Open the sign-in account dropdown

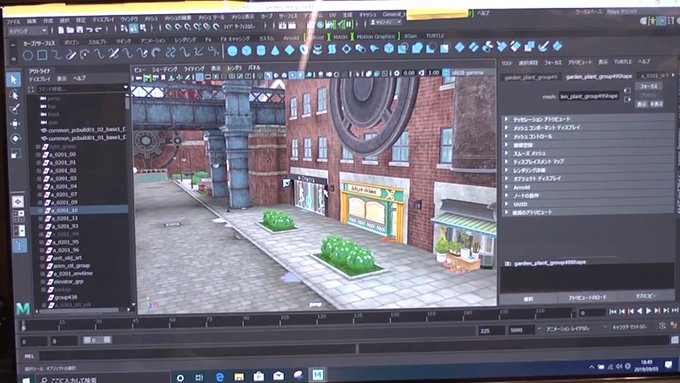point(386,22)
